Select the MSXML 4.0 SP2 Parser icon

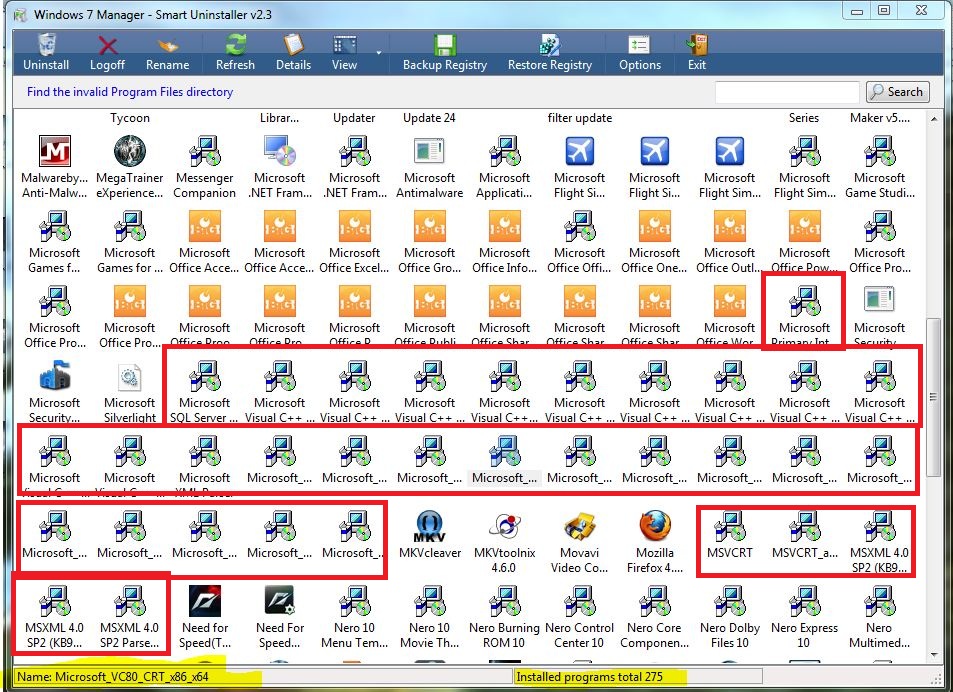[x=129, y=601]
